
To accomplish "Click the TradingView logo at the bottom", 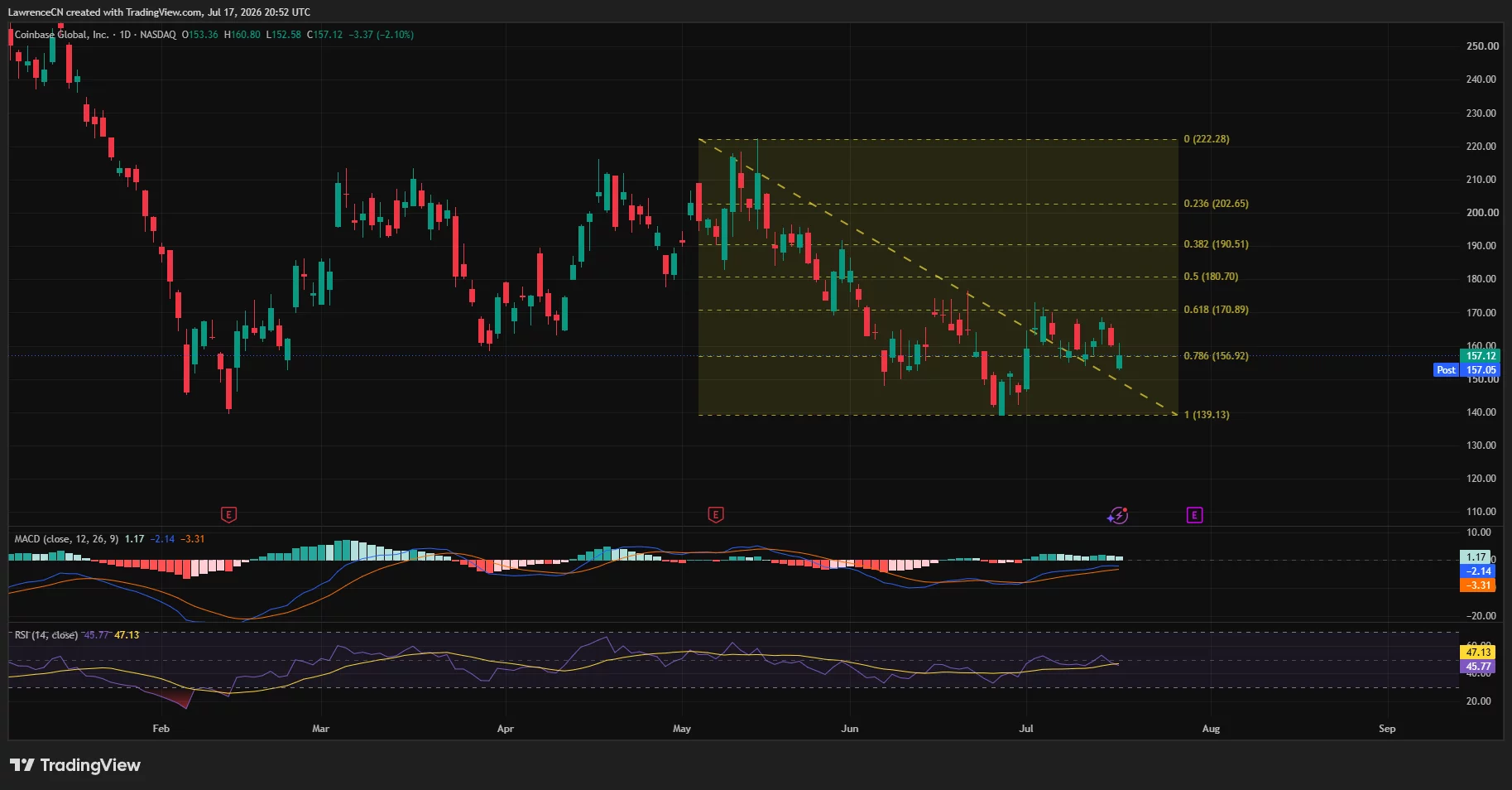I will 75,765.
